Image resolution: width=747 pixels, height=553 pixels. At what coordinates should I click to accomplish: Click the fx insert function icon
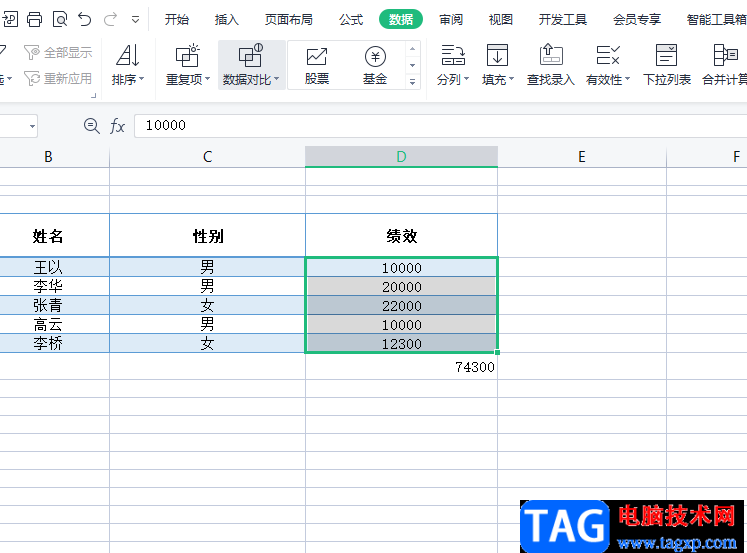pyautogui.click(x=117, y=126)
